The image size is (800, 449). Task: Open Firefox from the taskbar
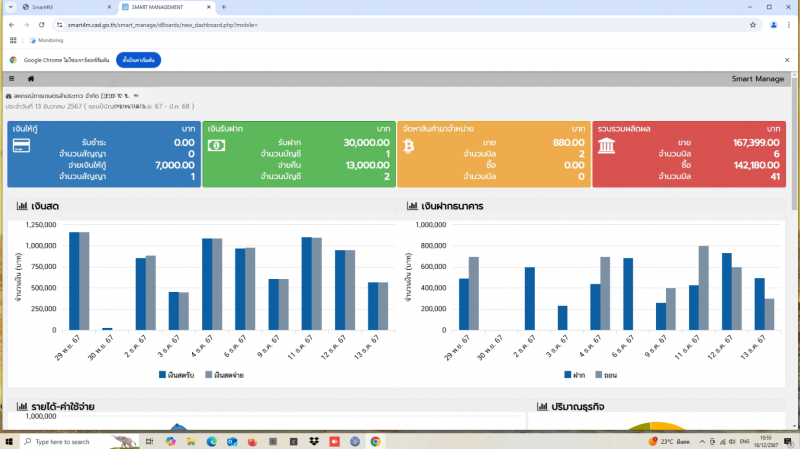(252, 441)
